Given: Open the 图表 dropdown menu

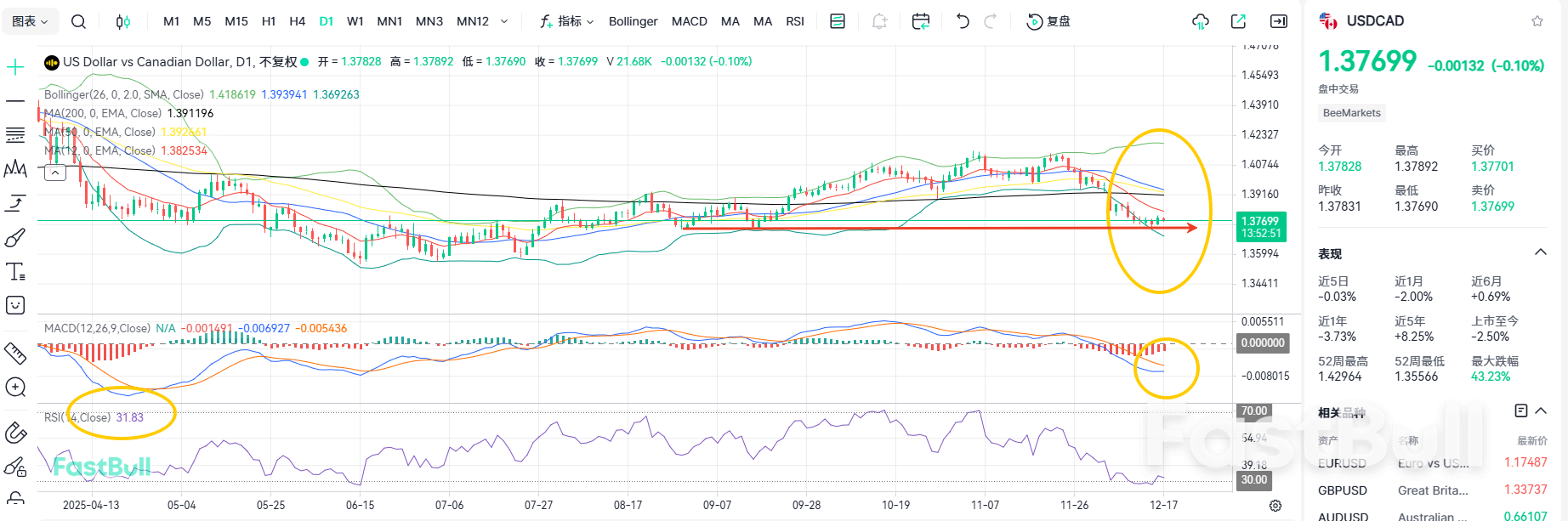Looking at the screenshot, I should point(31,21).
